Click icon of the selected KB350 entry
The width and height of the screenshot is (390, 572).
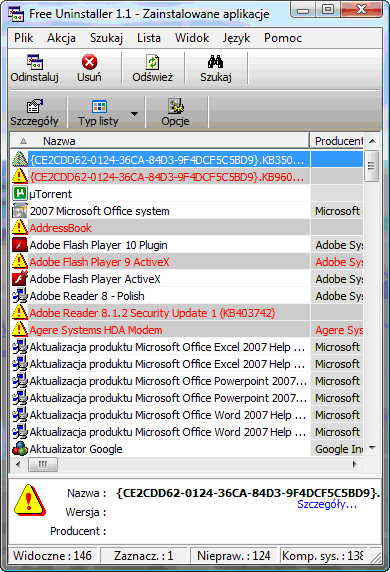20,159
